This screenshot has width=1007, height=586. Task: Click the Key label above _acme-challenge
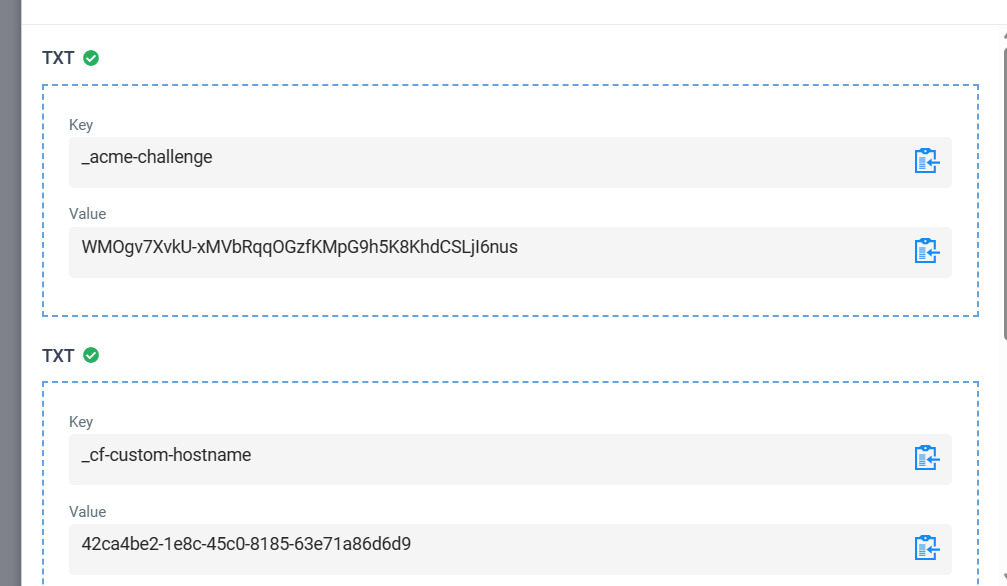click(81, 125)
